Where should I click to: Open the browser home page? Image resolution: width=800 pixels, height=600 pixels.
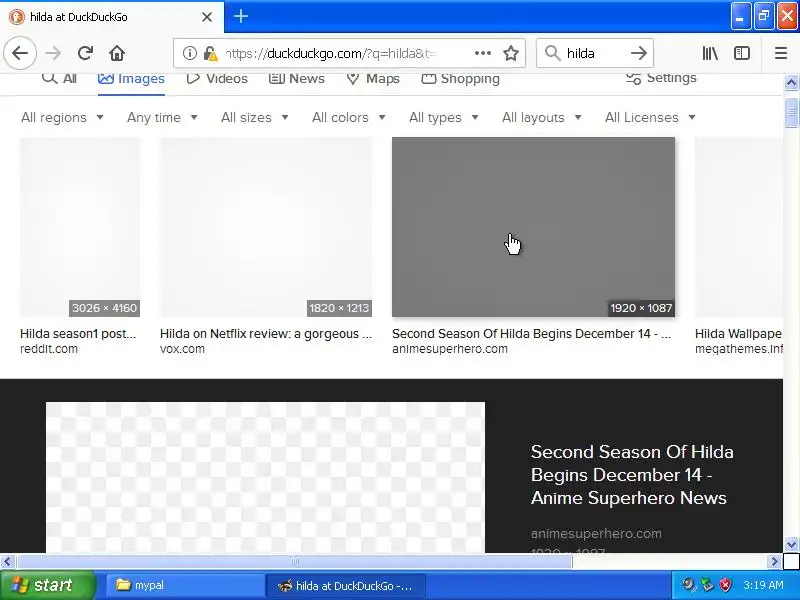click(117, 53)
